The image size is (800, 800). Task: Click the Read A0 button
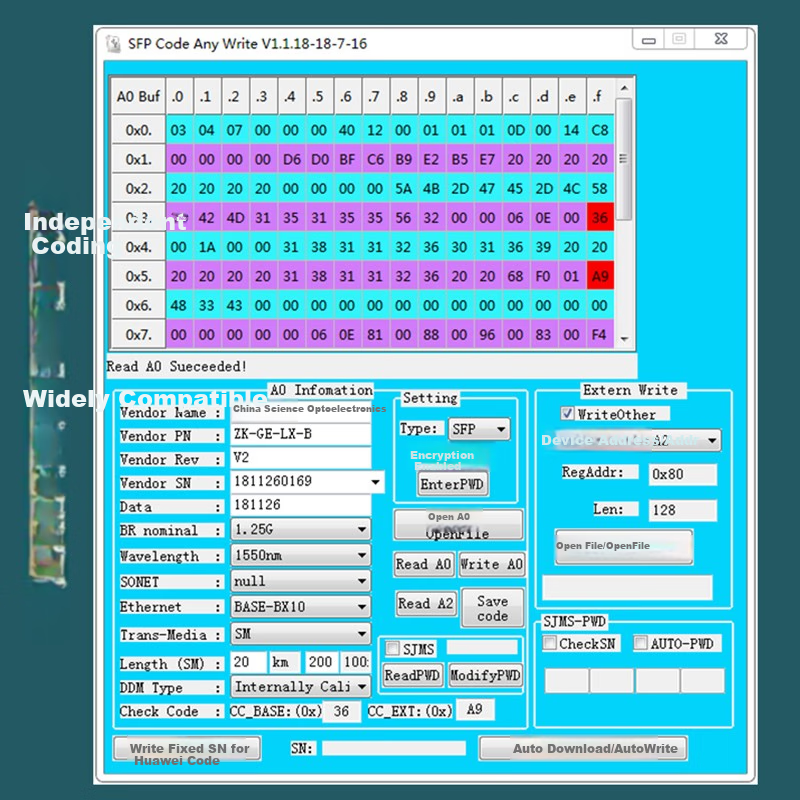[x=423, y=565]
